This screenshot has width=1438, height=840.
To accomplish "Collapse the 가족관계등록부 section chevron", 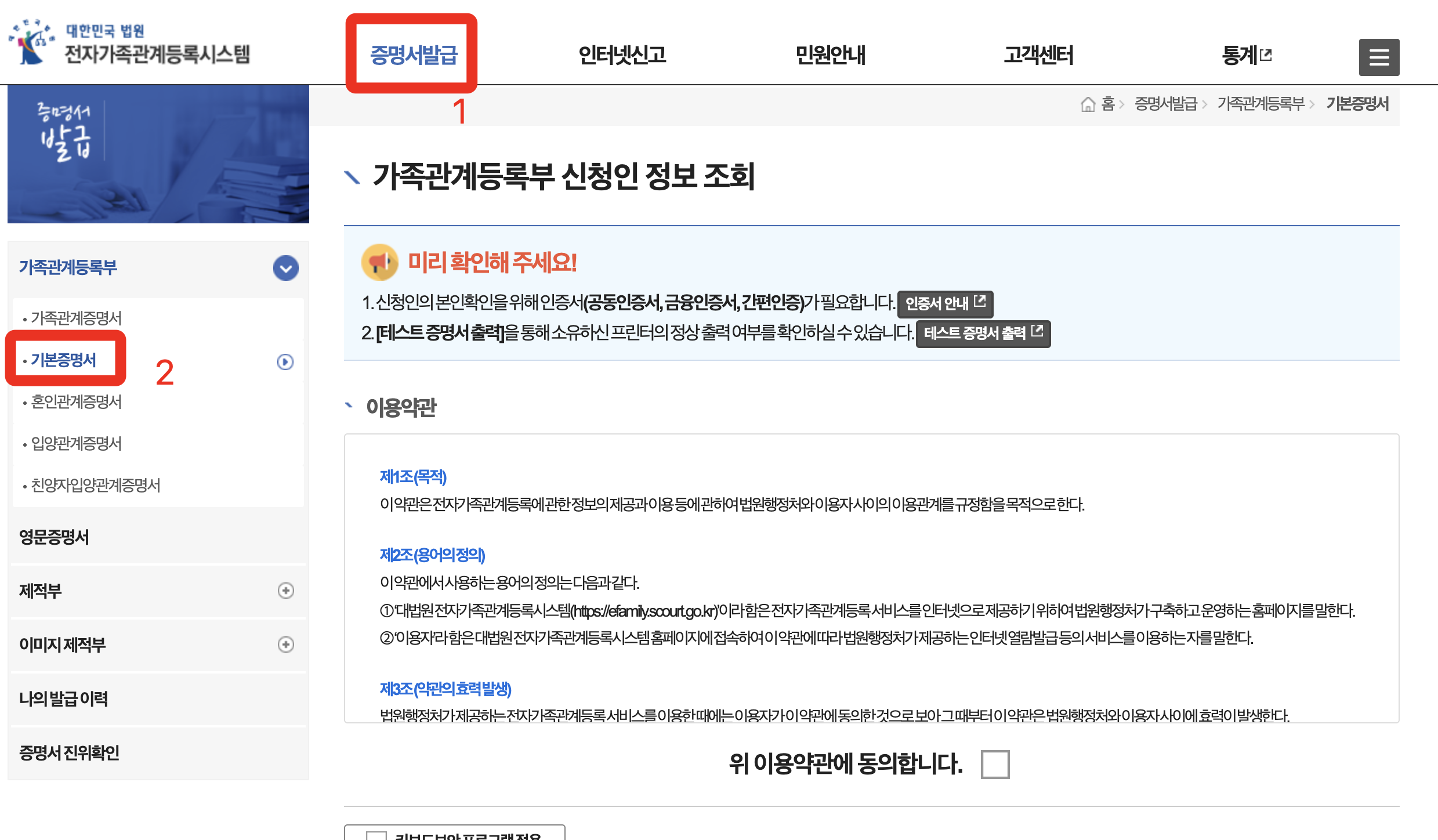I will click(285, 268).
